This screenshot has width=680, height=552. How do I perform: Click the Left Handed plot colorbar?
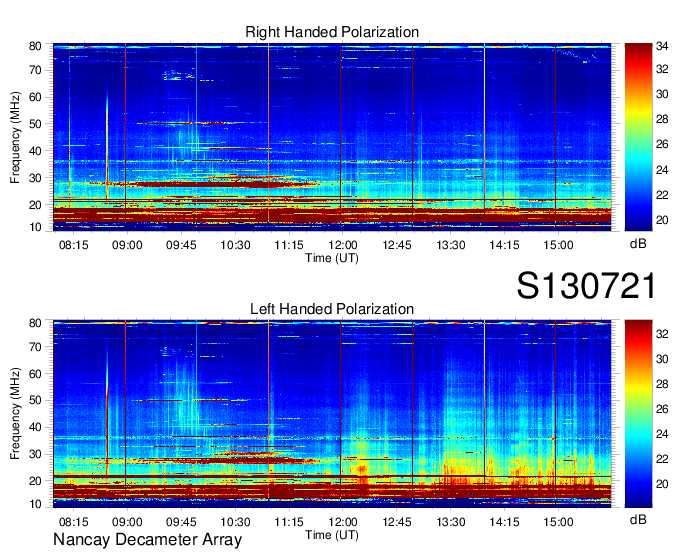638,414
